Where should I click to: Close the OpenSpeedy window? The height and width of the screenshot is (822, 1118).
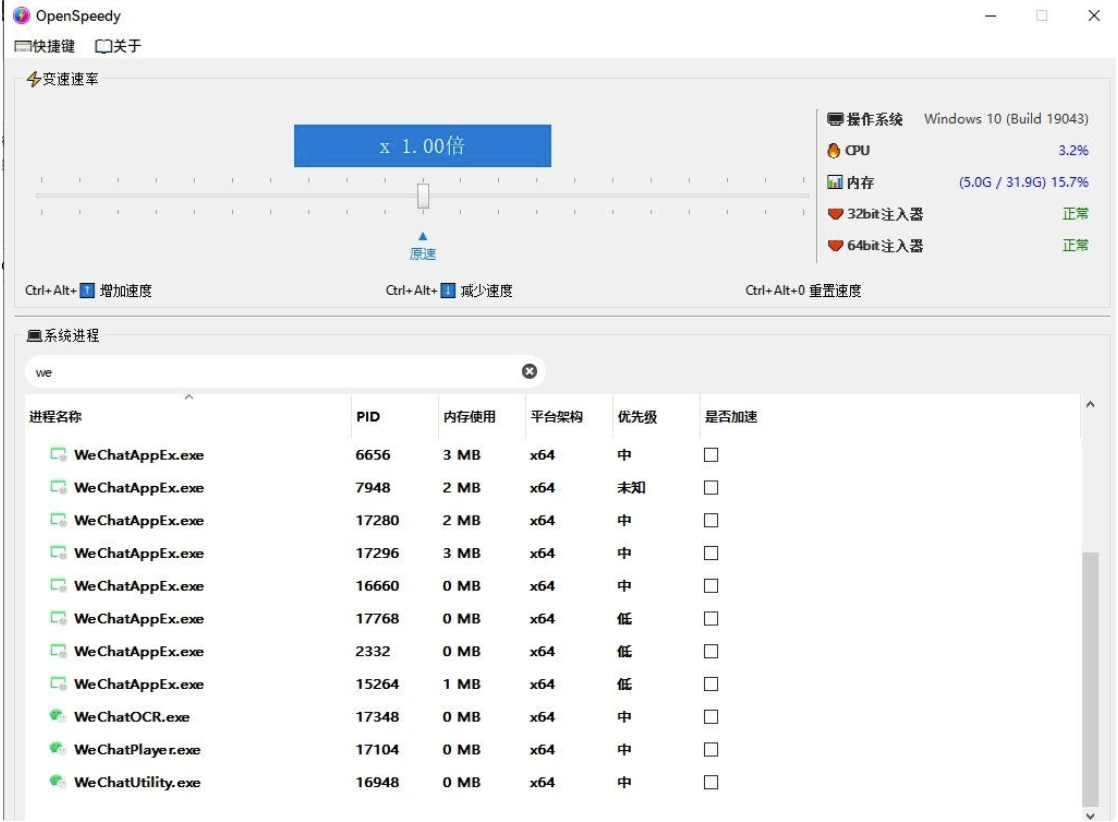pyautogui.click(x=1094, y=16)
